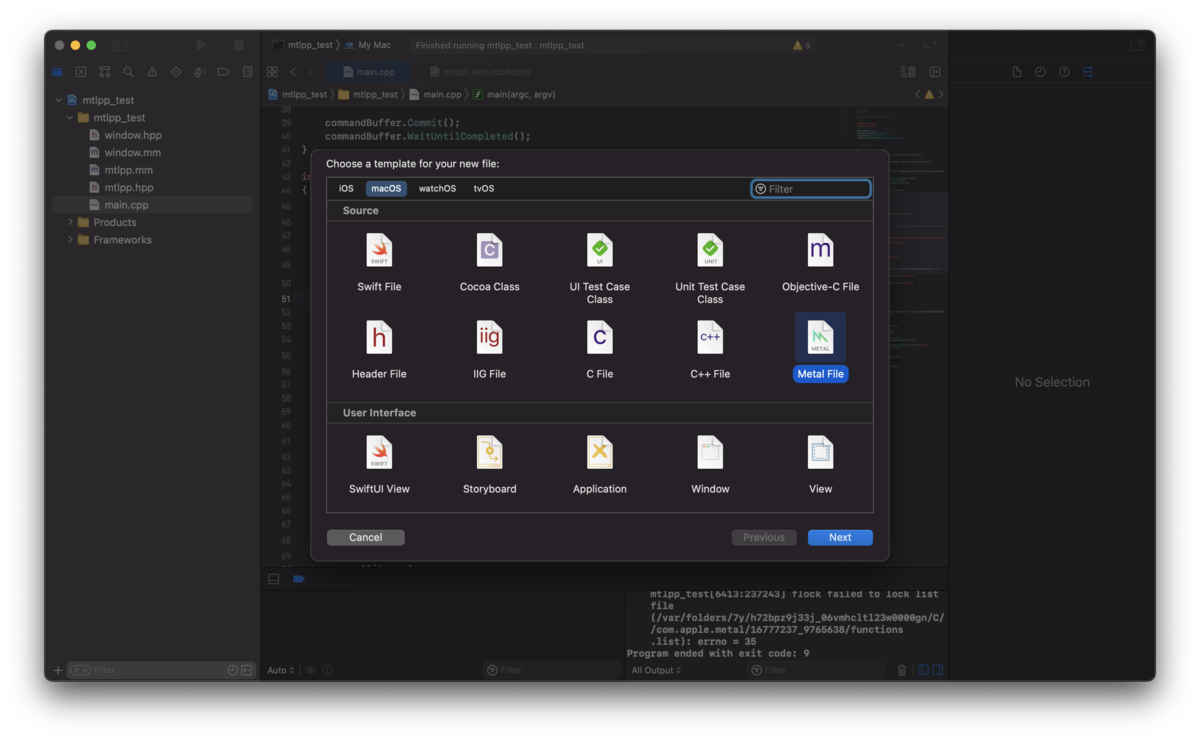The image size is (1200, 740).
Task: Cancel the new file template dialog
Action: click(x=366, y=537)
